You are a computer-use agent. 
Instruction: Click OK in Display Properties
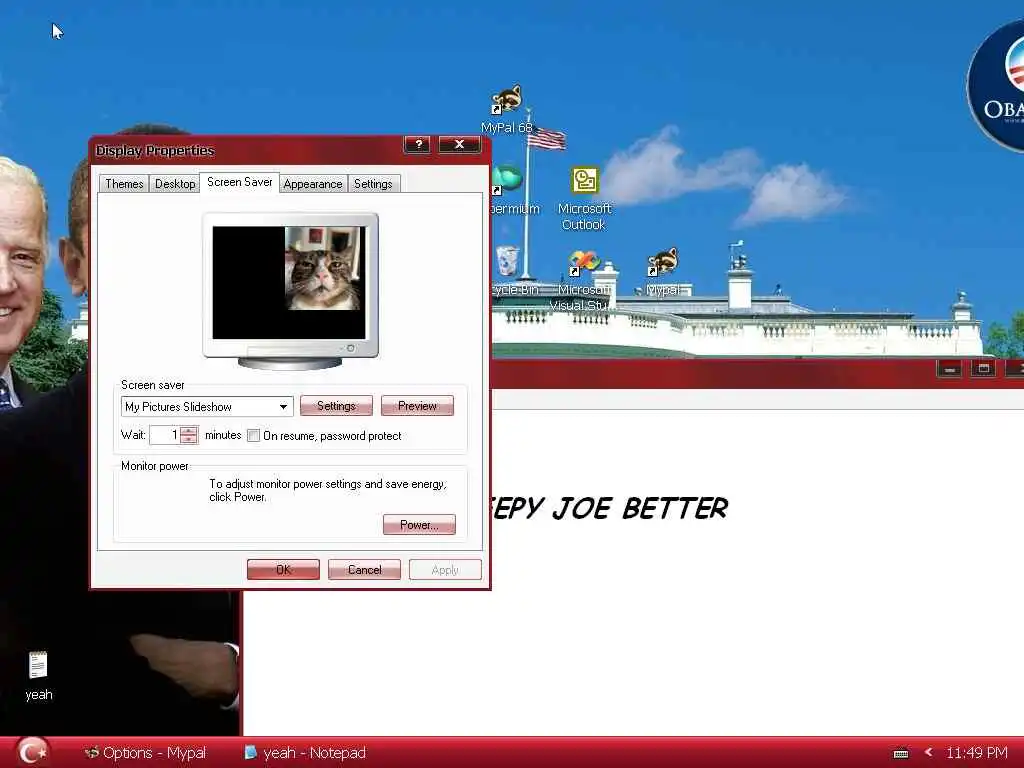click(283, 569)
